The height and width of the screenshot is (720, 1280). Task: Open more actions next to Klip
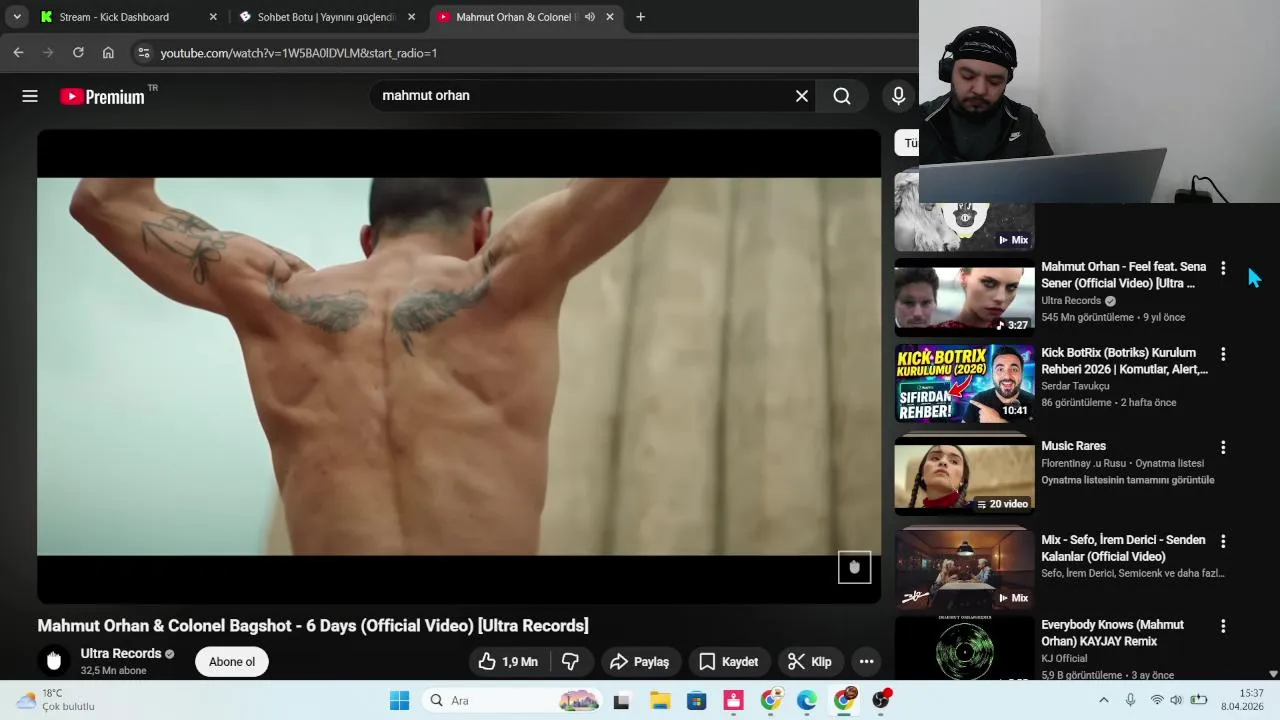point(866,661)
